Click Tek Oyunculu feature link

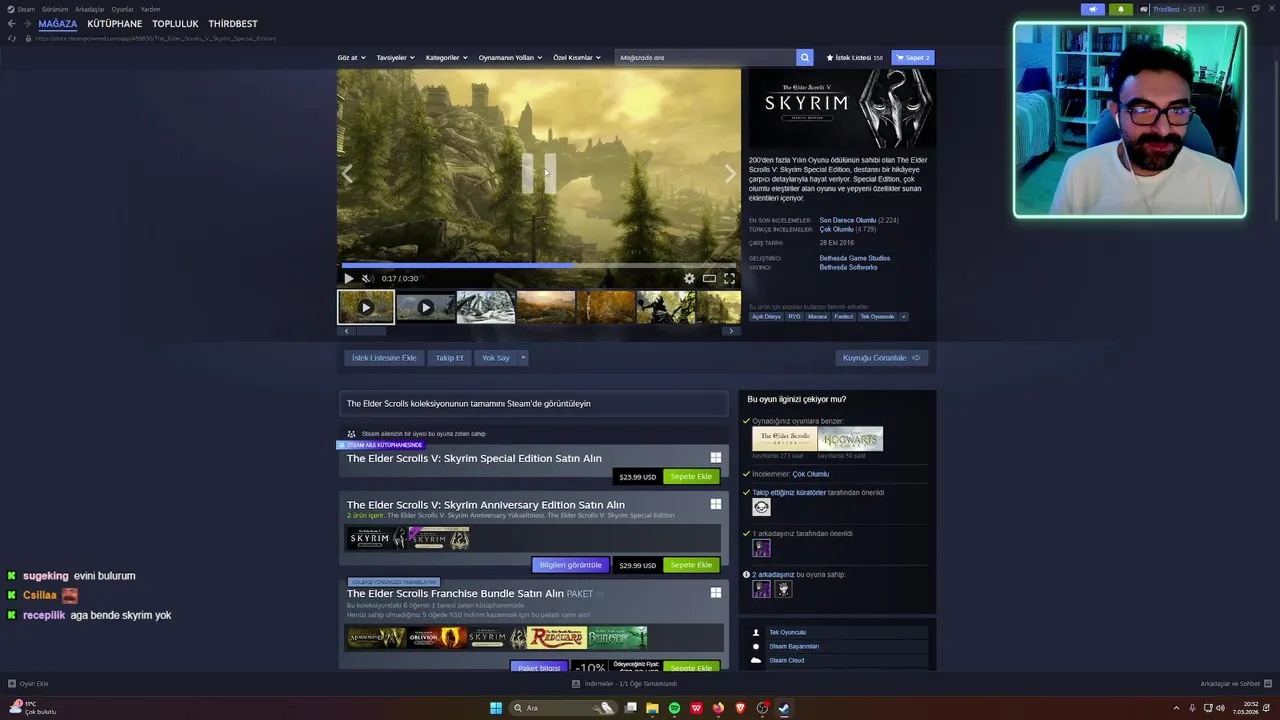pos(787,633)
